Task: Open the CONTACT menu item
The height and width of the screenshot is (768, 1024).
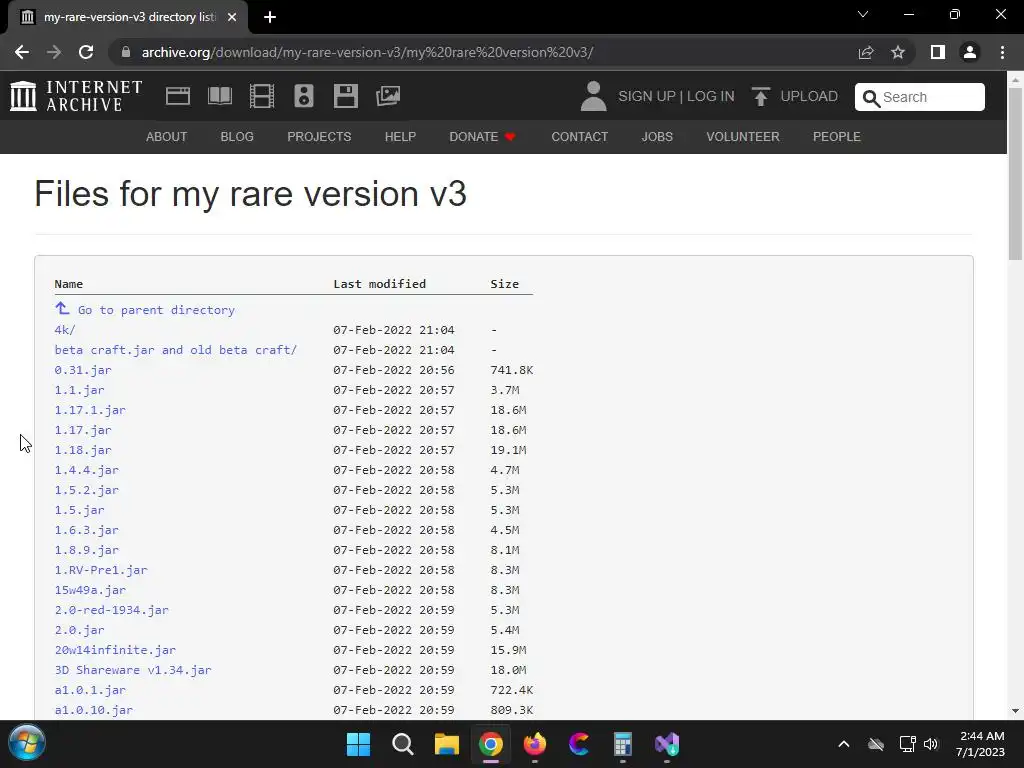Action: point(579,136)
